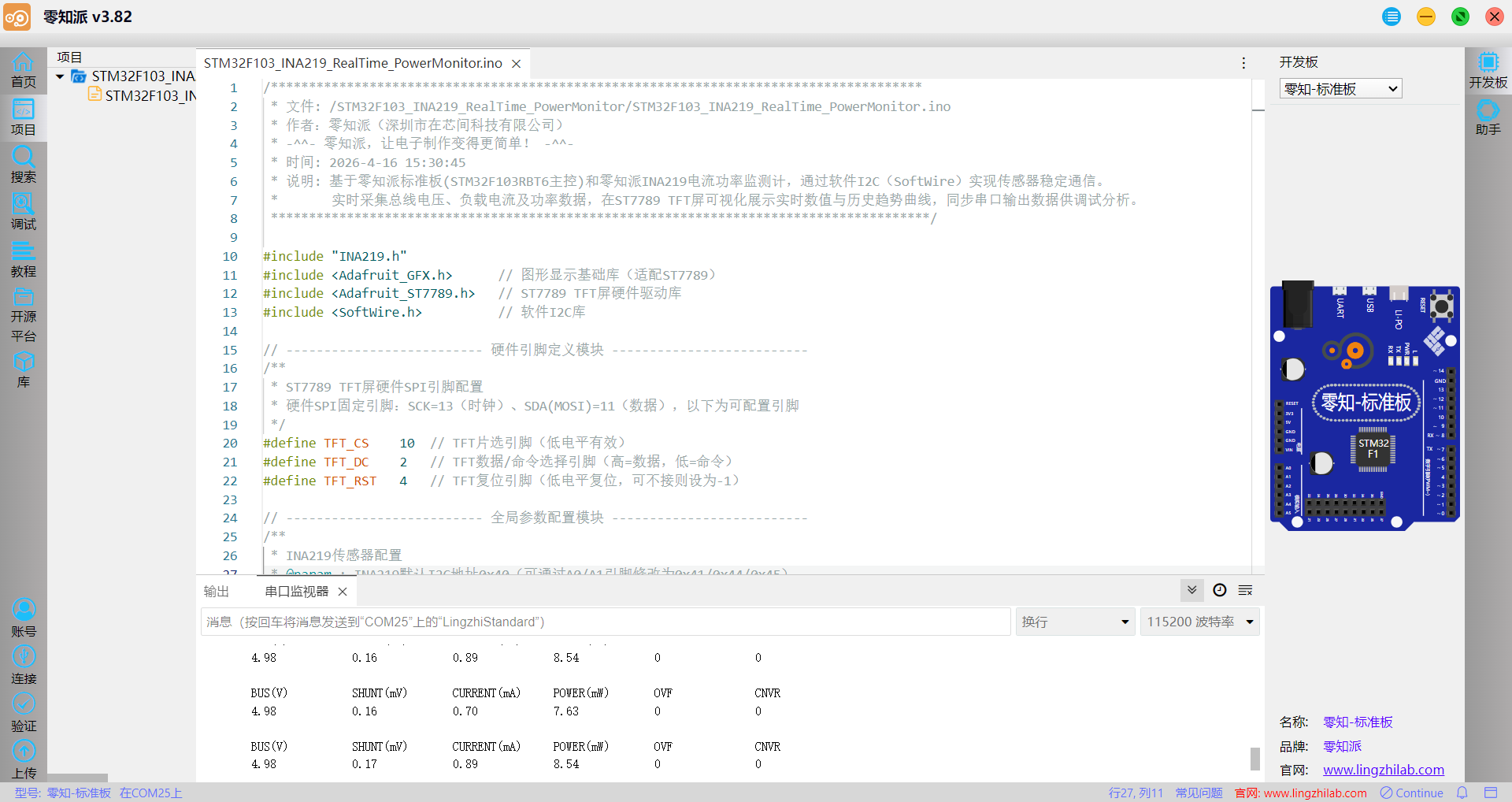The image size is (1512, 802).
Task: Toggle serial monitor timestamp clock icon
Action: pos(1220,590)
